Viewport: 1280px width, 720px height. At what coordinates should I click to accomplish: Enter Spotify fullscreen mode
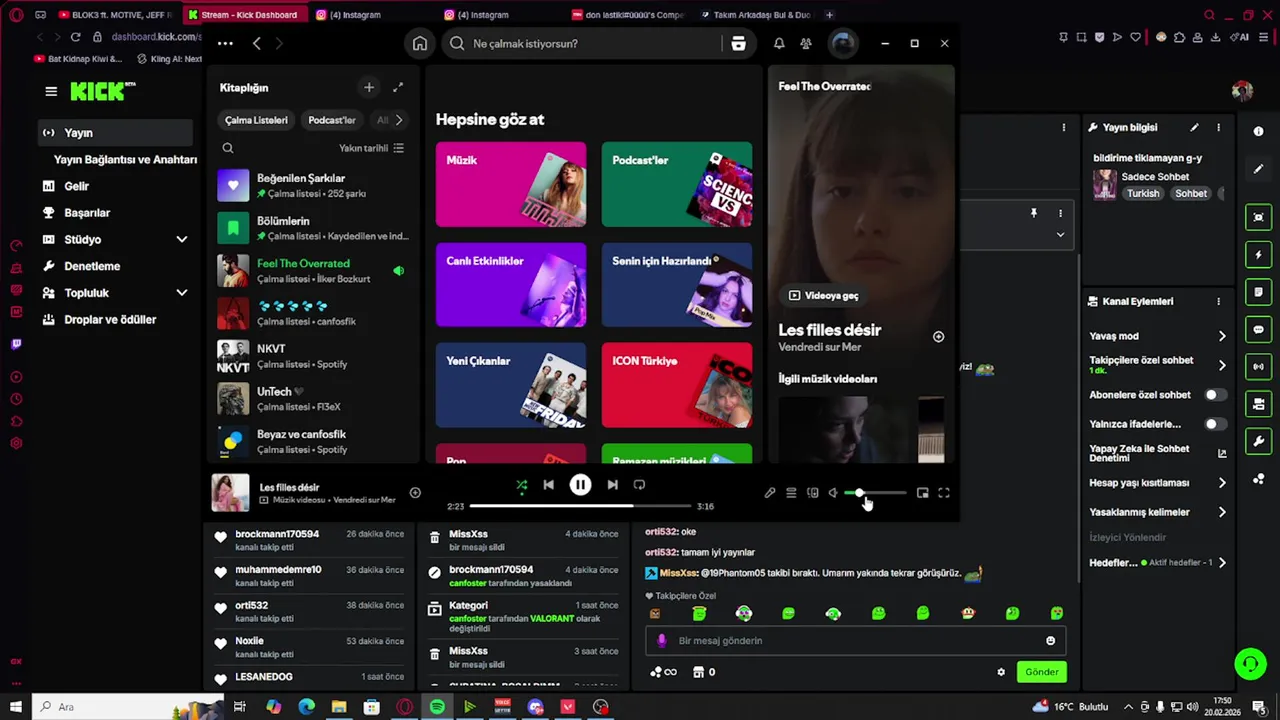pyautogui.click(x=943, y=493)
